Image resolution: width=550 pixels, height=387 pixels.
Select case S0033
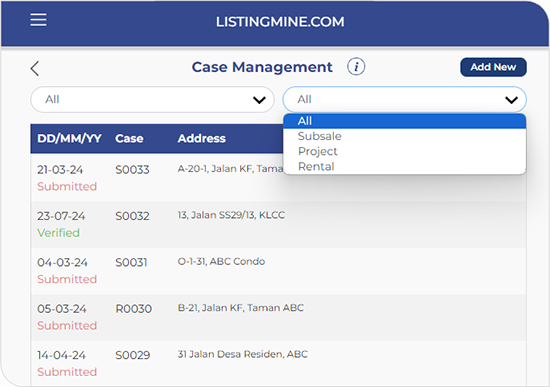click(132, 170)
